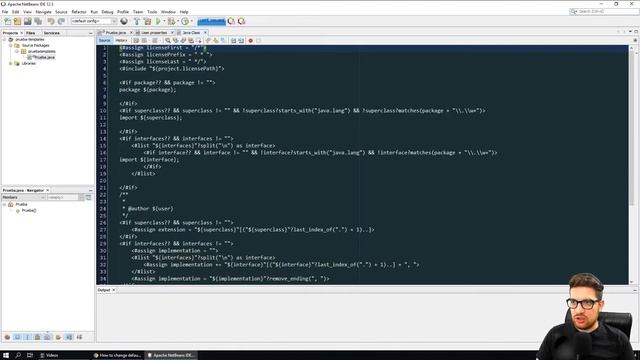This screenshot has height=360, width=640.
Task: Click the Source view button
Action: click(x=104, y=40)
